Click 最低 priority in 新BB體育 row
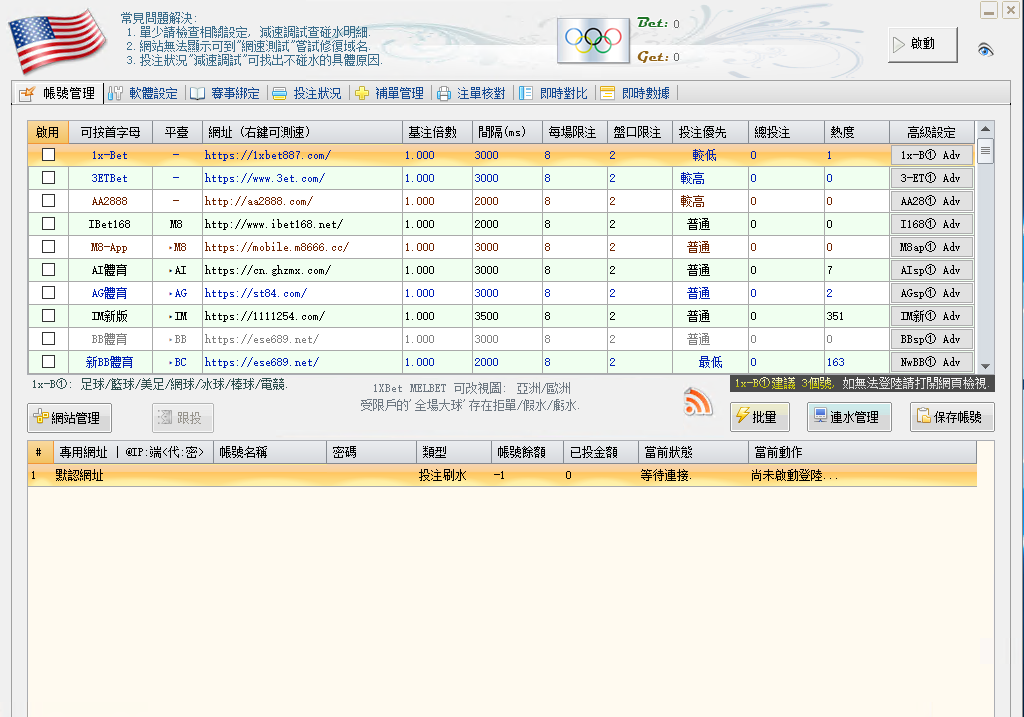This screenshot has height=717, width=1024. click(x=710, y=362)
